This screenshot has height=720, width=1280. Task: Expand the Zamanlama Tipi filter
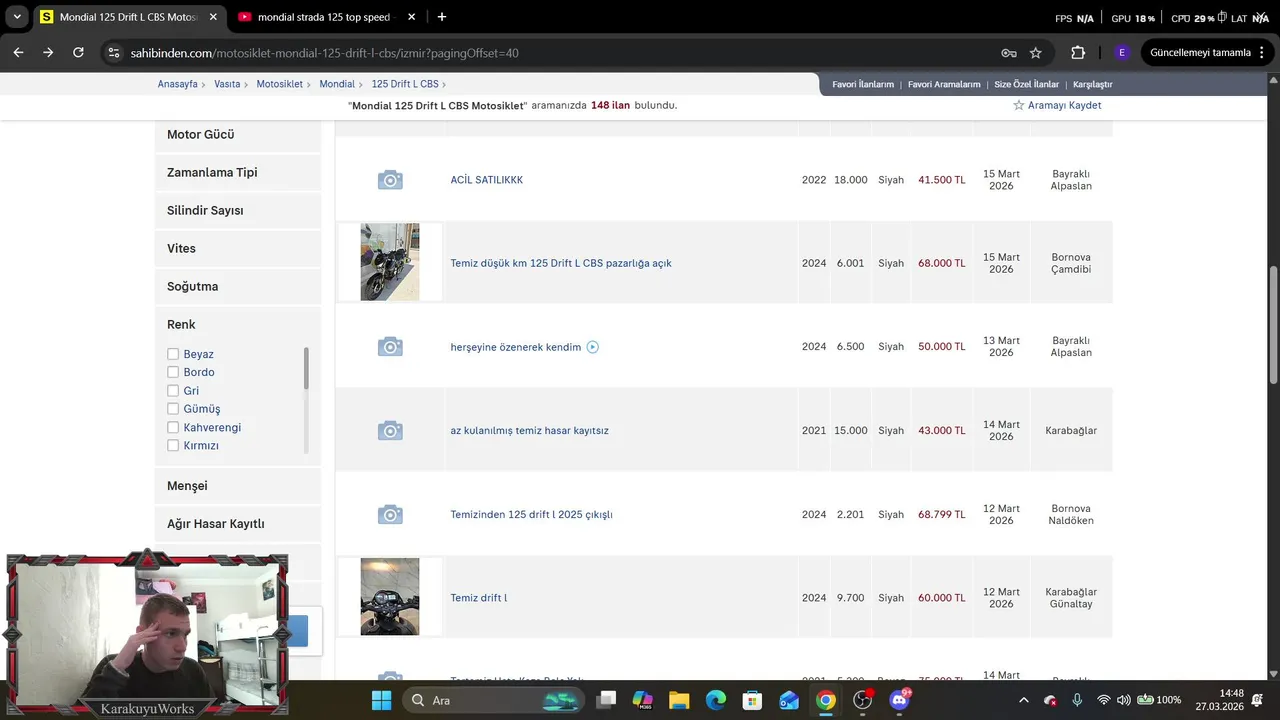tap(238, 172)
